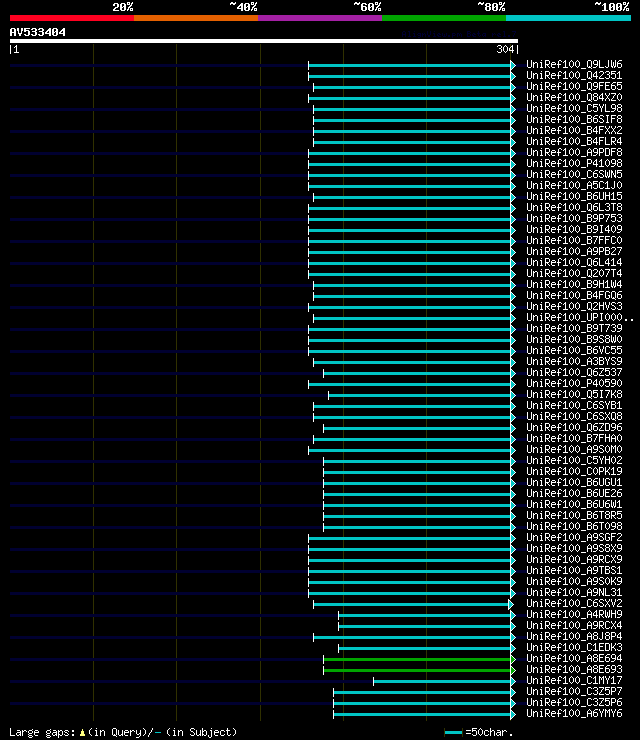This screenshot has height=740, width=640.
Task: Select the UniRef100_Q9FE65 label
Action: pos(574,86)
